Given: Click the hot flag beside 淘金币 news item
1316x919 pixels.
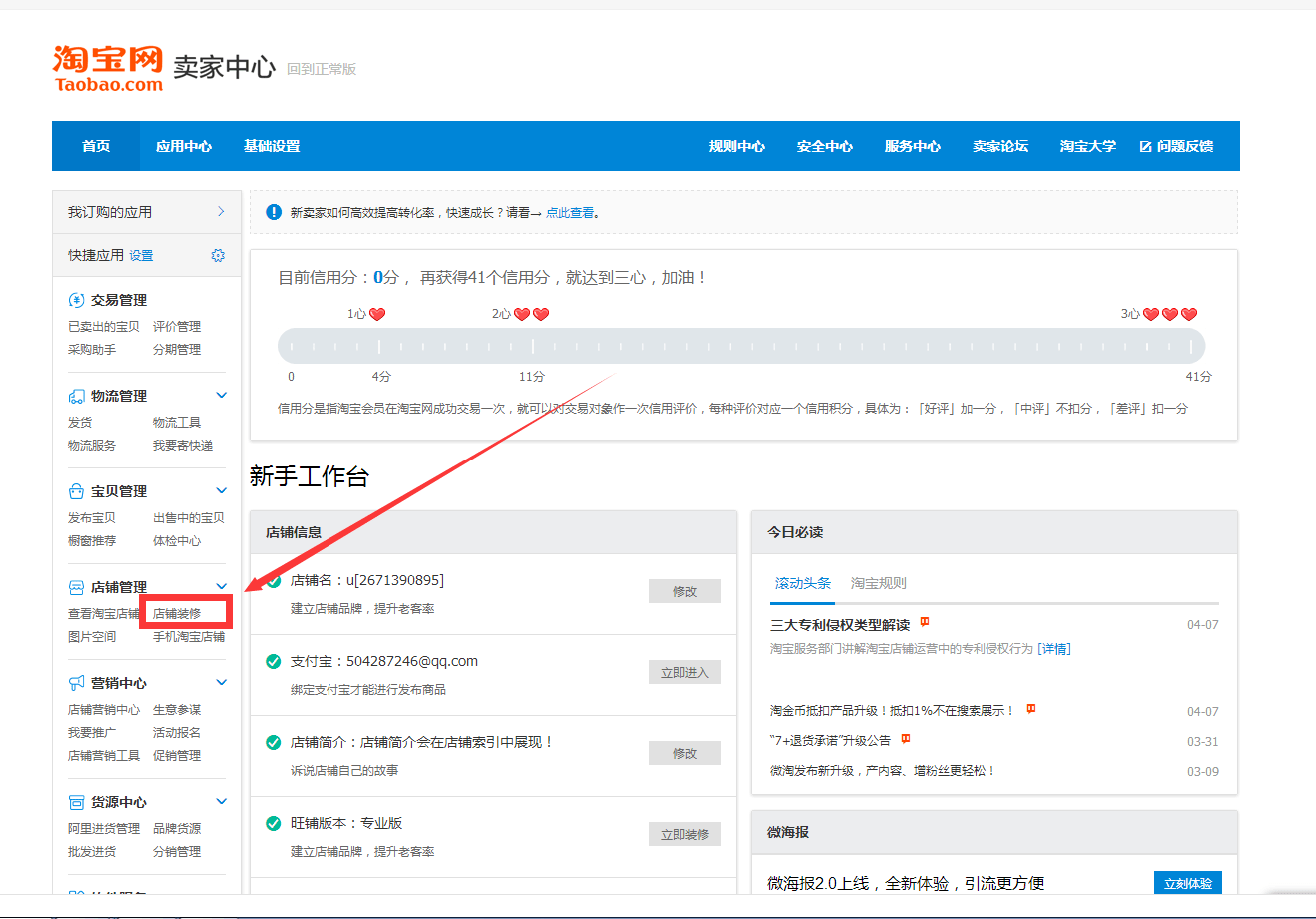Looking at the screenshot, I should coord(1031,708).
